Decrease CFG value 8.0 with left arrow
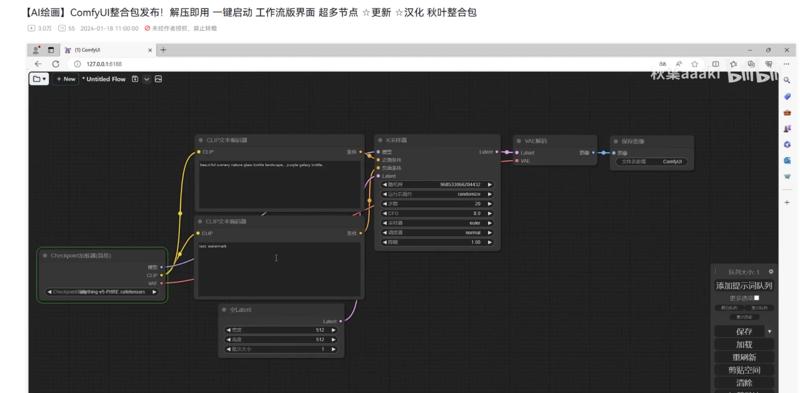This screenshot has height=393, width=800. 385,213
